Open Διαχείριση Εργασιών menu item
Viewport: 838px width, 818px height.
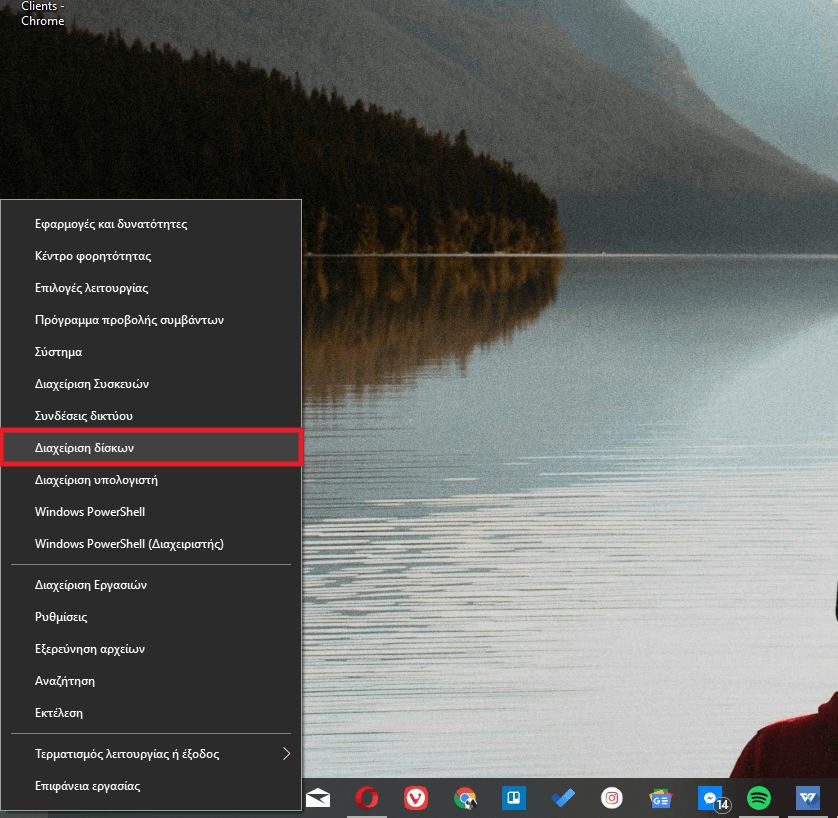(90, 585)
